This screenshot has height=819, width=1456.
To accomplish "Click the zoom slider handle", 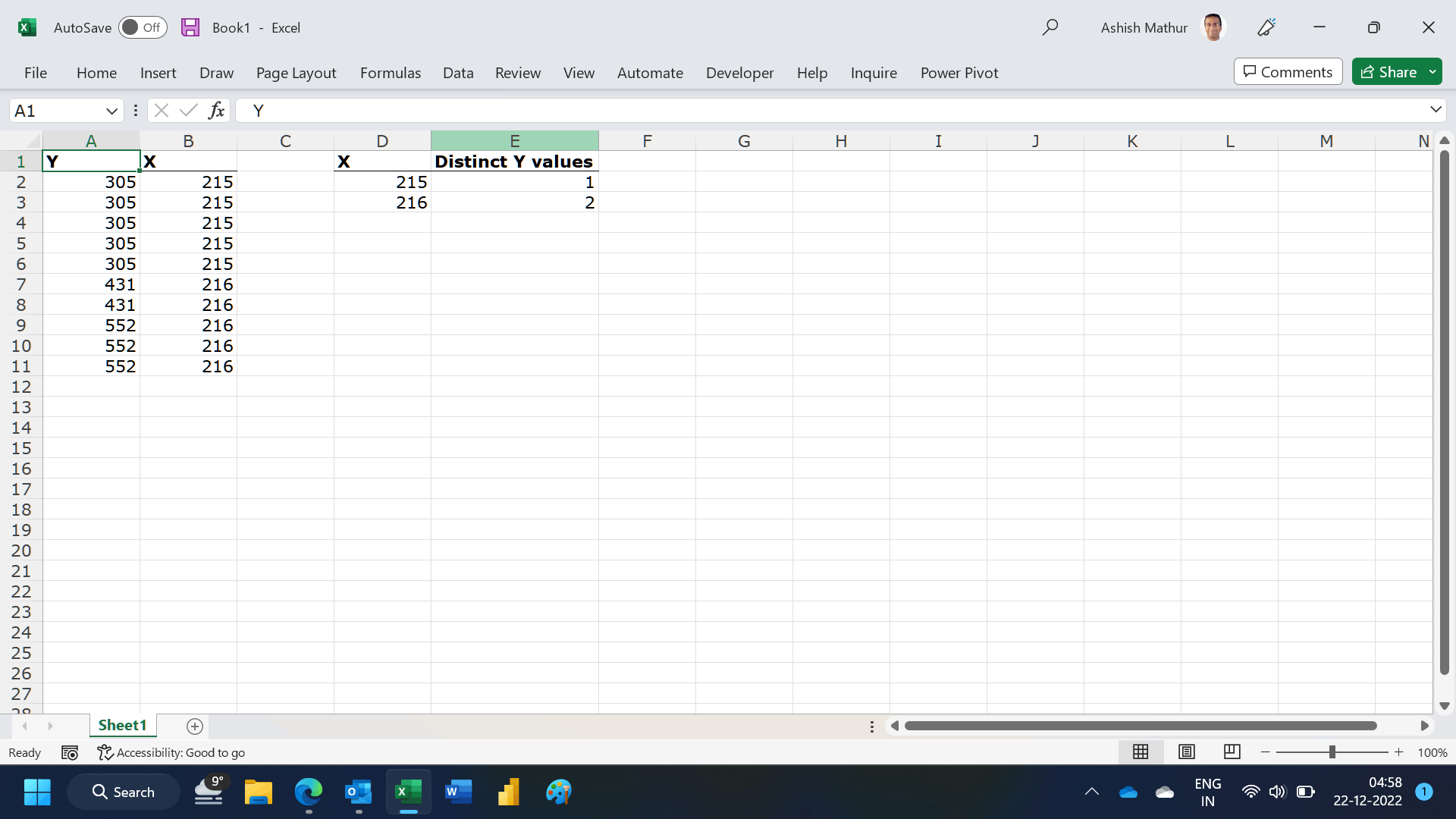I will coord(1332,752).
